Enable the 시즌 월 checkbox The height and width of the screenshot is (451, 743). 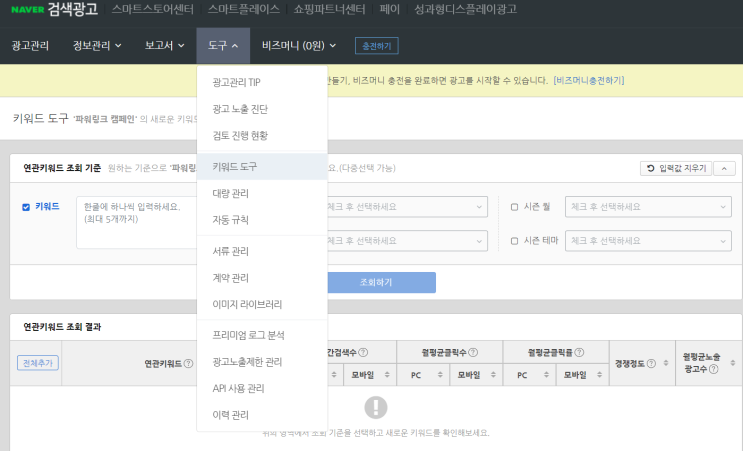(514, 207)
